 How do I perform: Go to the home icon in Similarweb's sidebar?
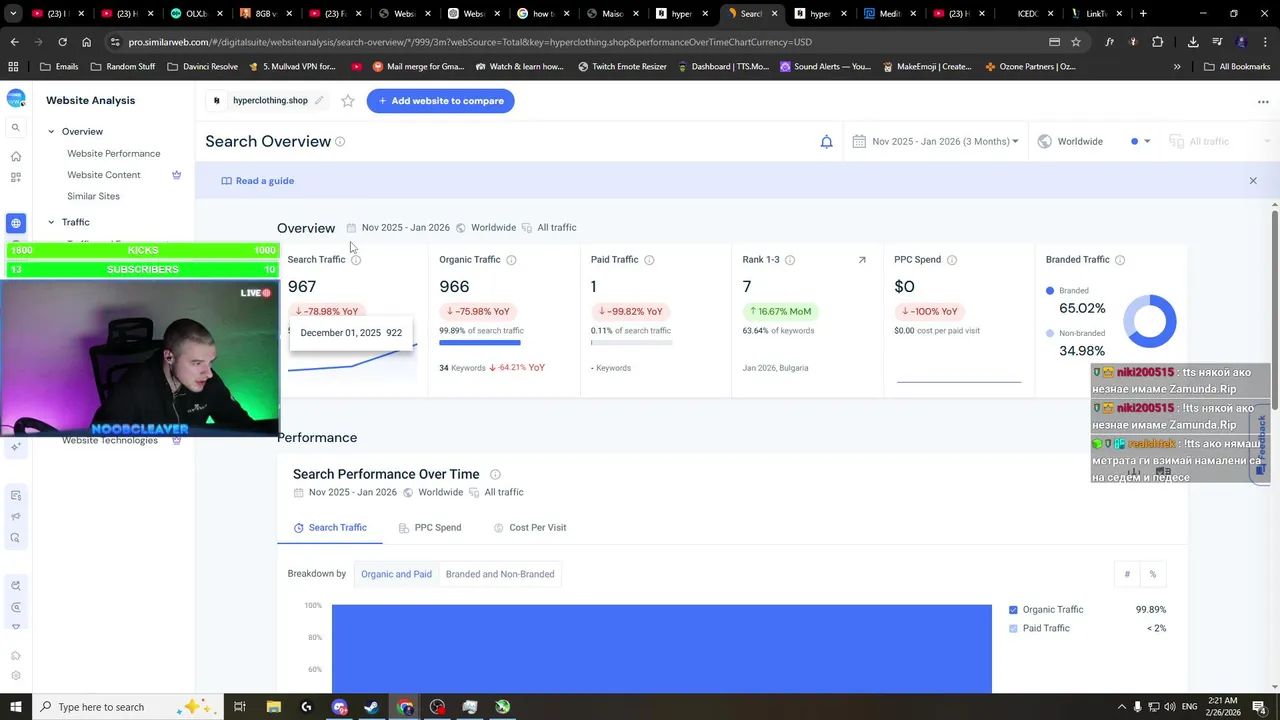15,157
